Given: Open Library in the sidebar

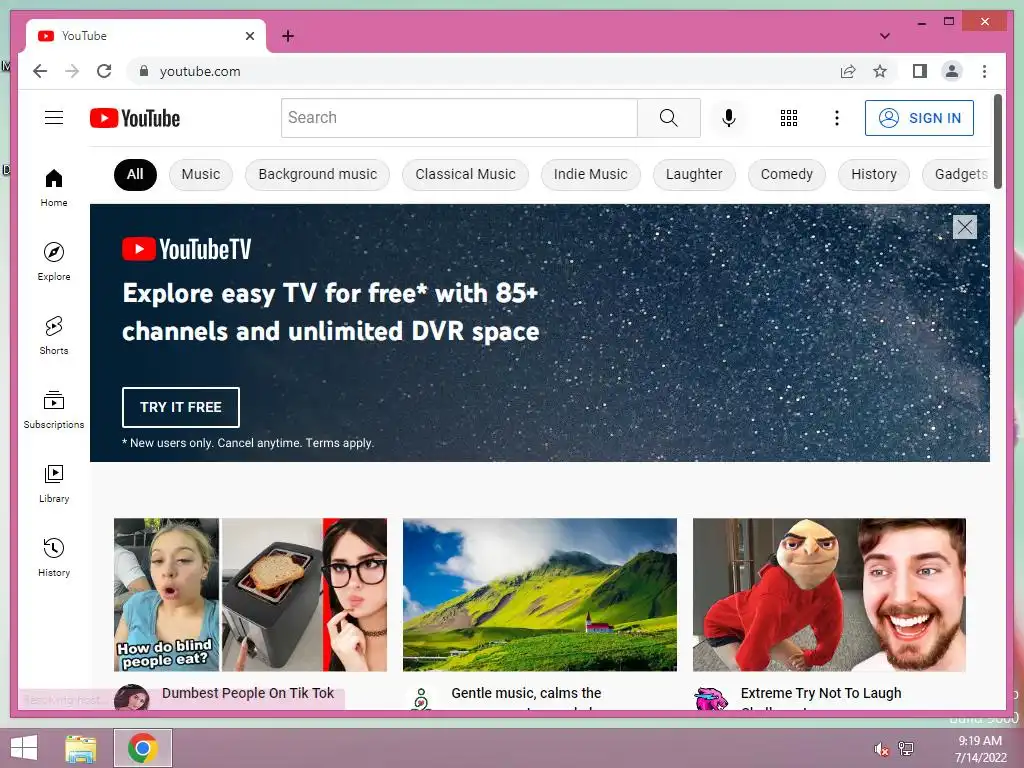Looking at the screenshot, I should (x=54, y=484).
